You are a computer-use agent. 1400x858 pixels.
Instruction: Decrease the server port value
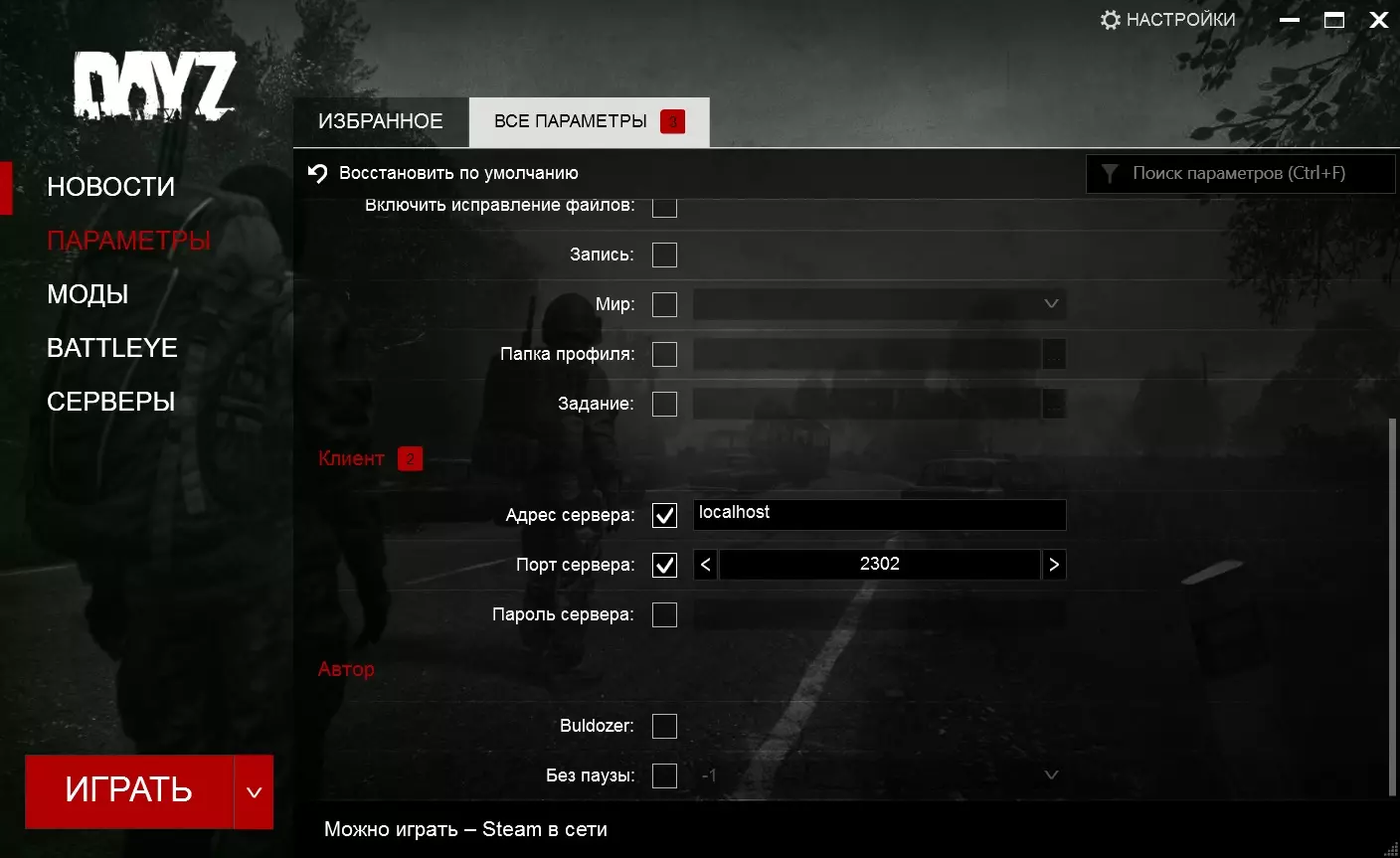coord(706,565)
